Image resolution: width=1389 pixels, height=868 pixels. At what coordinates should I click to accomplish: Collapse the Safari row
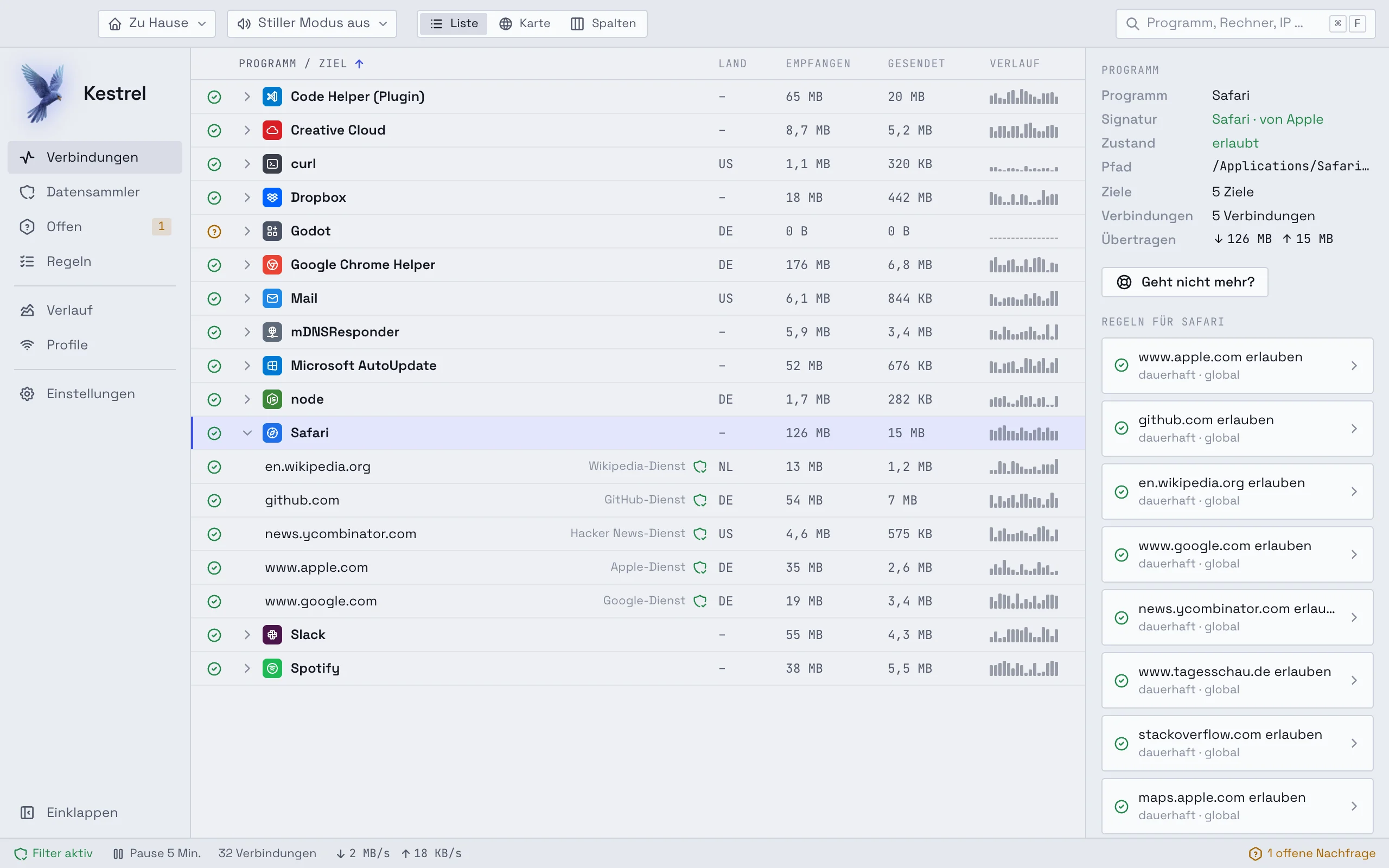(247, 433)
